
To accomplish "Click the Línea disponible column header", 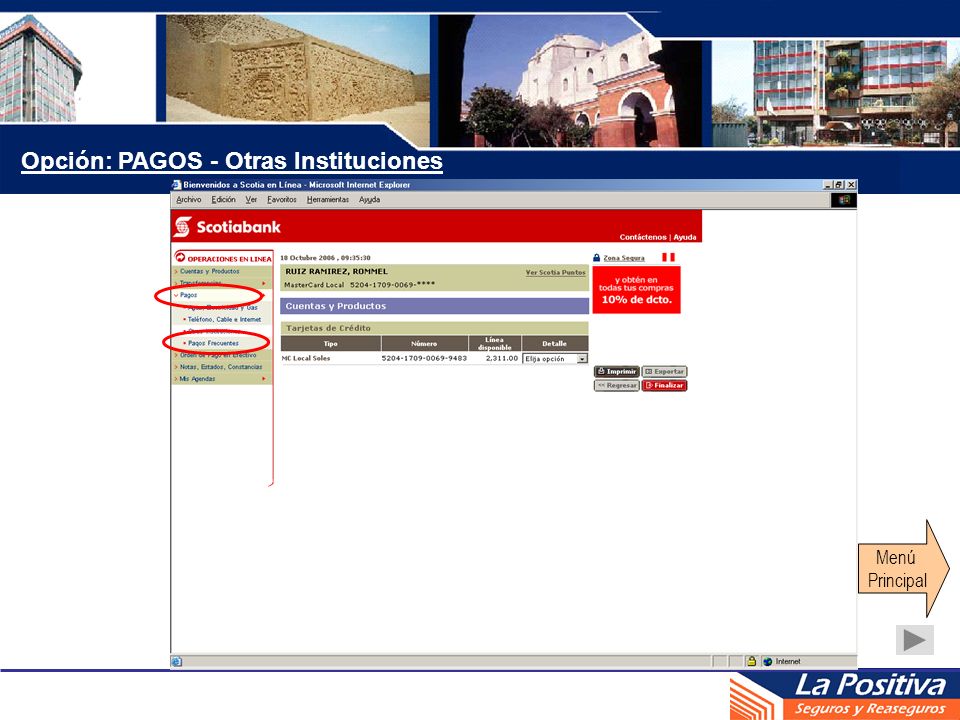I will 495,343.
